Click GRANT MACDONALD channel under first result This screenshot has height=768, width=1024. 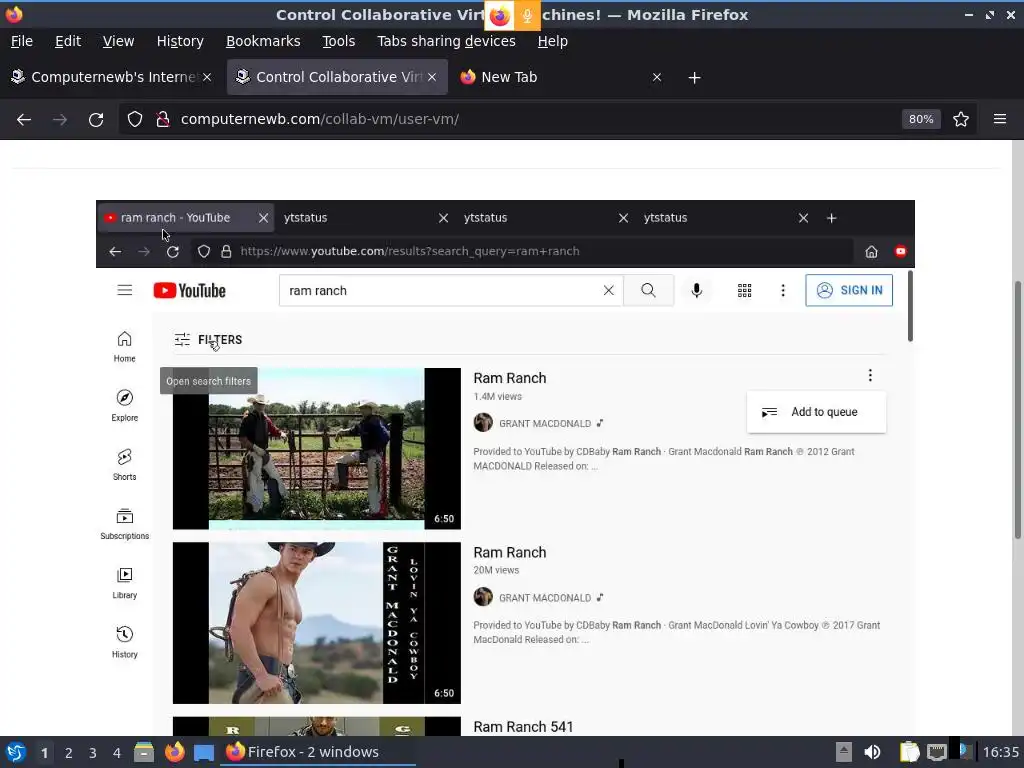(x=545, y=423)
